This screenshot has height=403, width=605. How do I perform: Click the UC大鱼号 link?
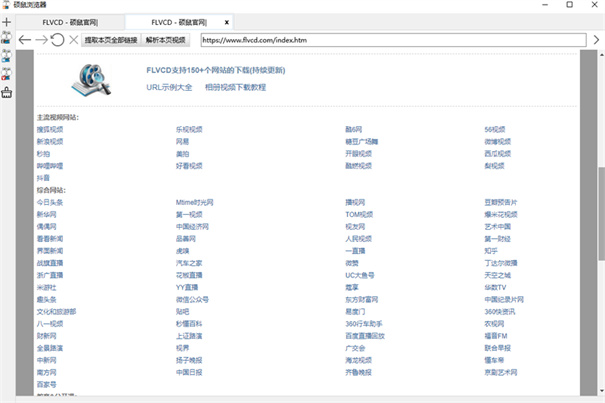click(360, 275)
